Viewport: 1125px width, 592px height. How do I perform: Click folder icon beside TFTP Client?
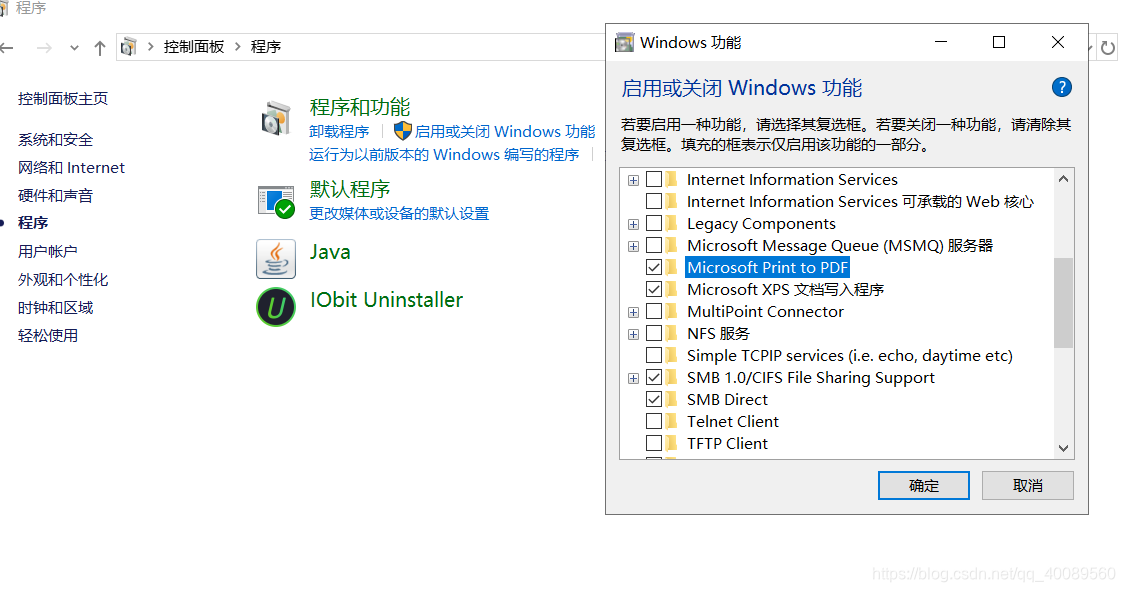672,443
